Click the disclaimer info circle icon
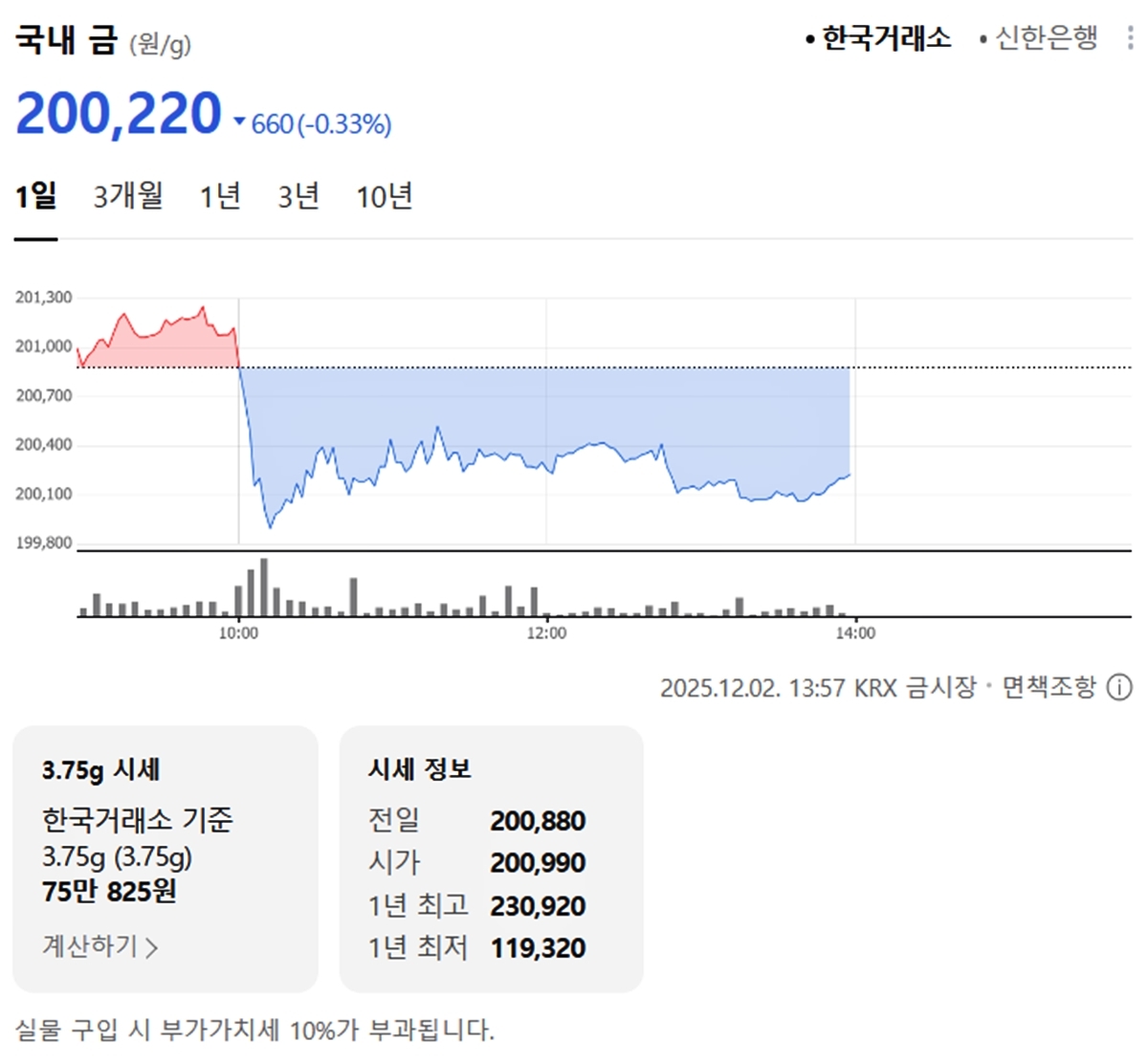 click(x=1119, y=687)
